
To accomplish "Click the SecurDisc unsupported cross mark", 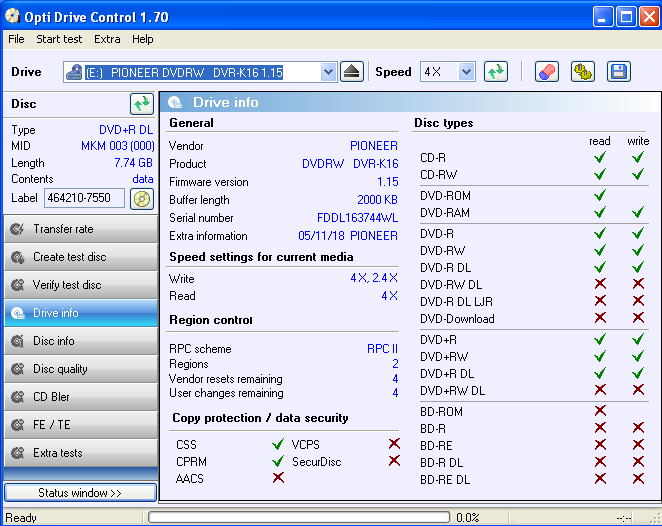I will [394, 461].
